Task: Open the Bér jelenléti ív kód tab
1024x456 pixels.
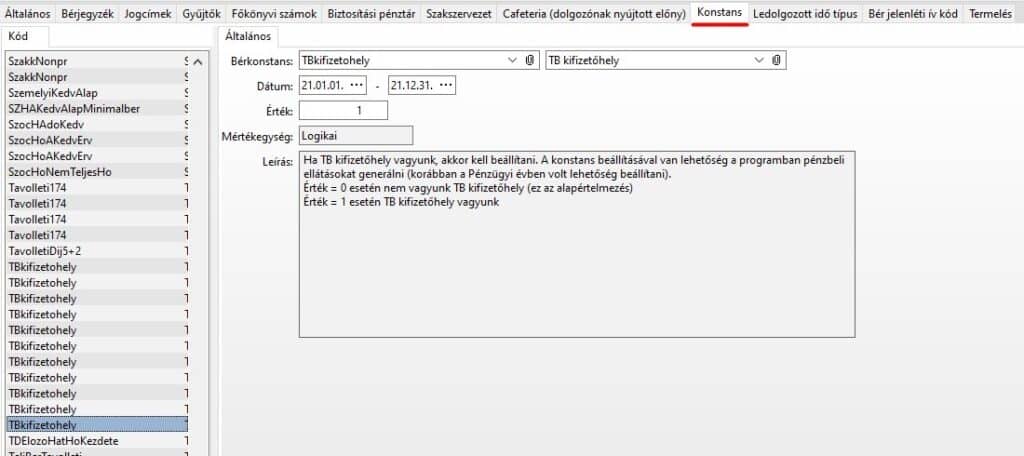Action: click(912, 13)
